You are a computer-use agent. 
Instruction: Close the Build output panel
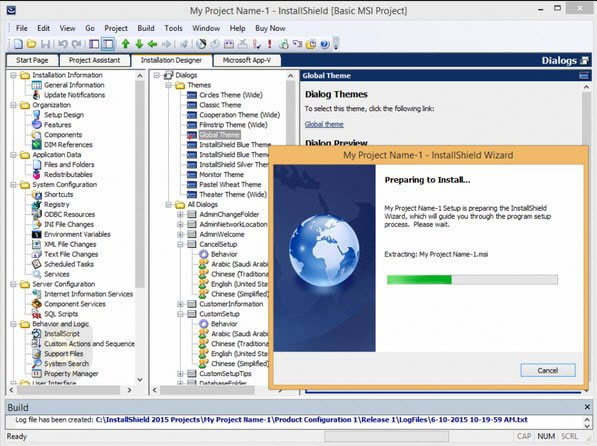click(x=587, y=407)
